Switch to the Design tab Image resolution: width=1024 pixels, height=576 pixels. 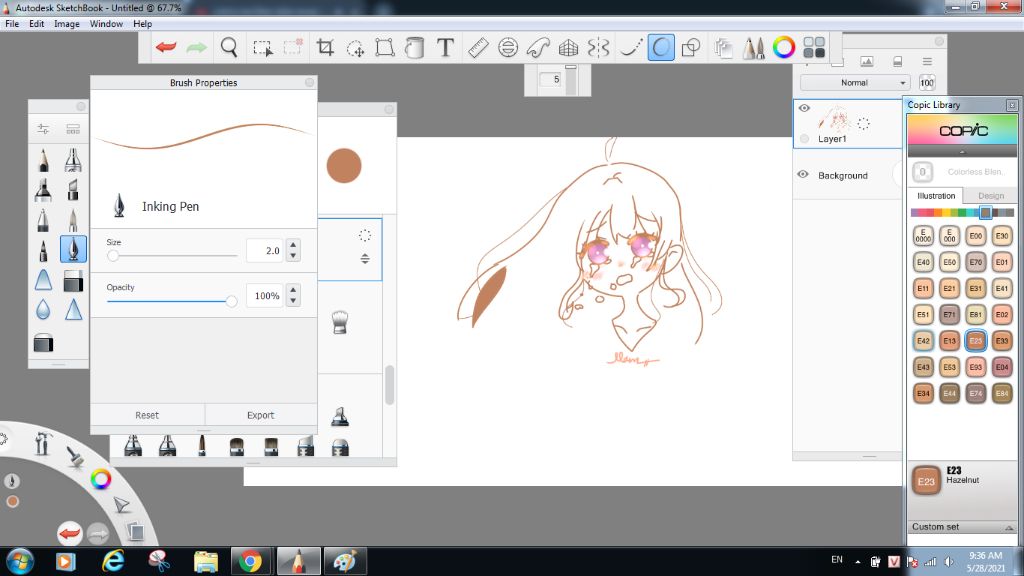click(x=991, y=195)
